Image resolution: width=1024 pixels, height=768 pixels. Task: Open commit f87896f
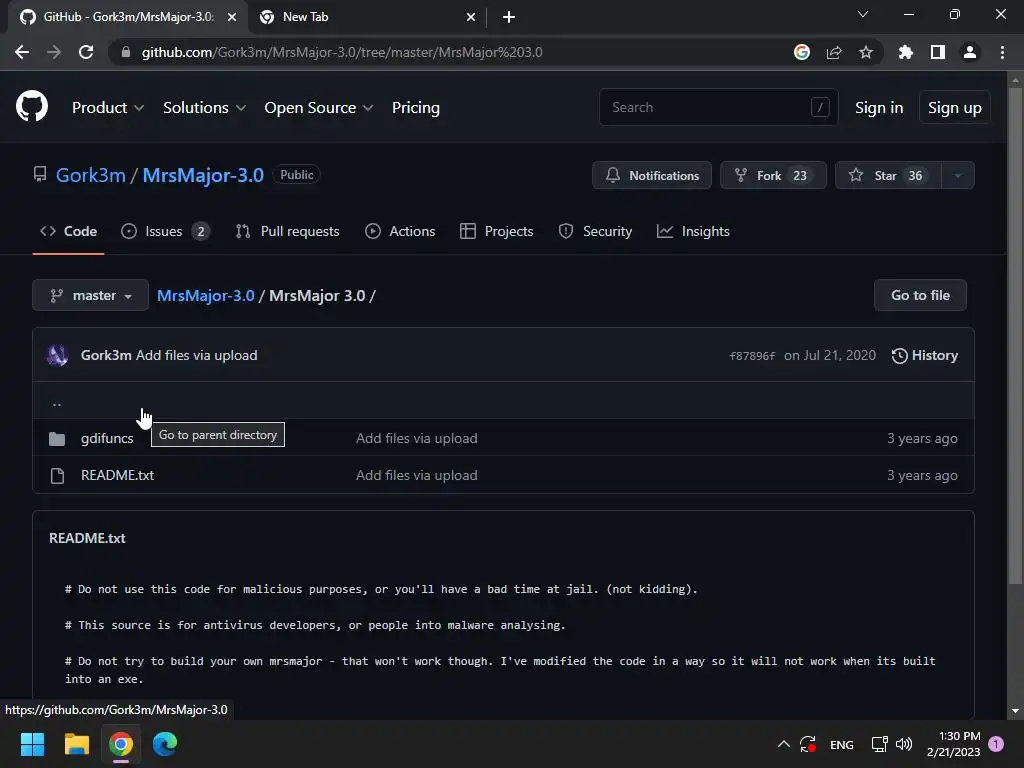tap(752, 356)
